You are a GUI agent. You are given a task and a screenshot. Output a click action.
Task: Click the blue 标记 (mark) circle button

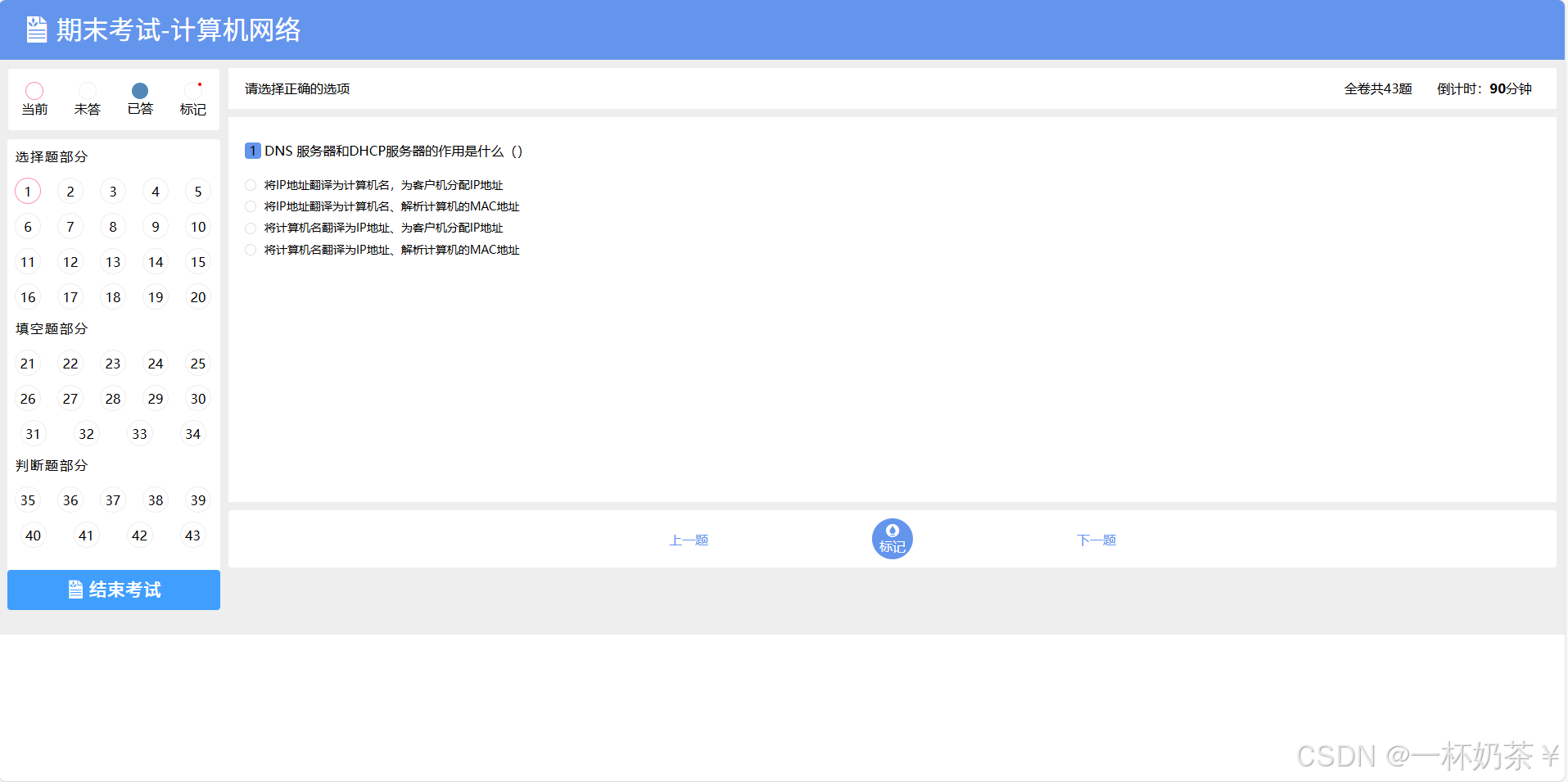pos(892,539)
